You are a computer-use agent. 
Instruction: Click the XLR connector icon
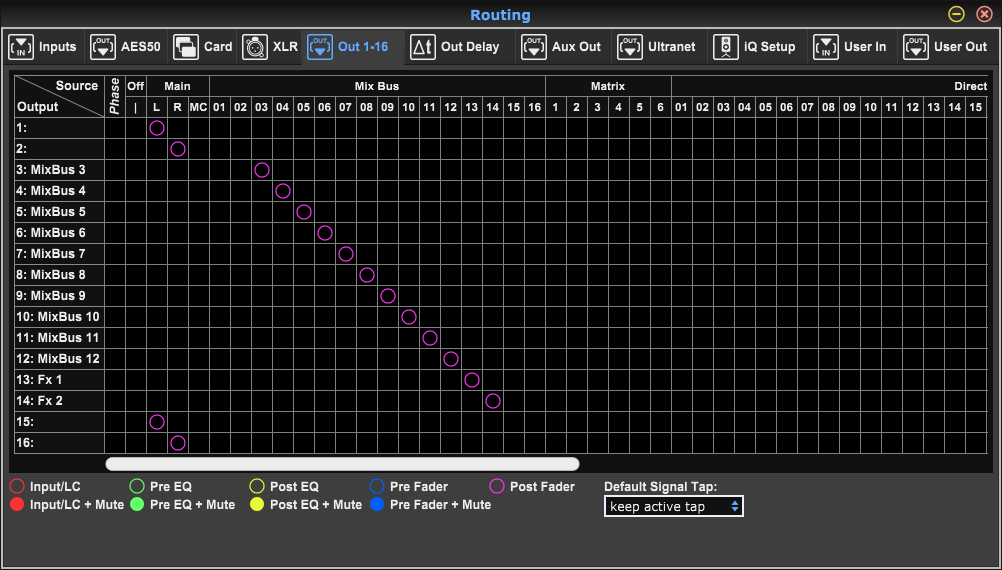click(x=255, y=47)
